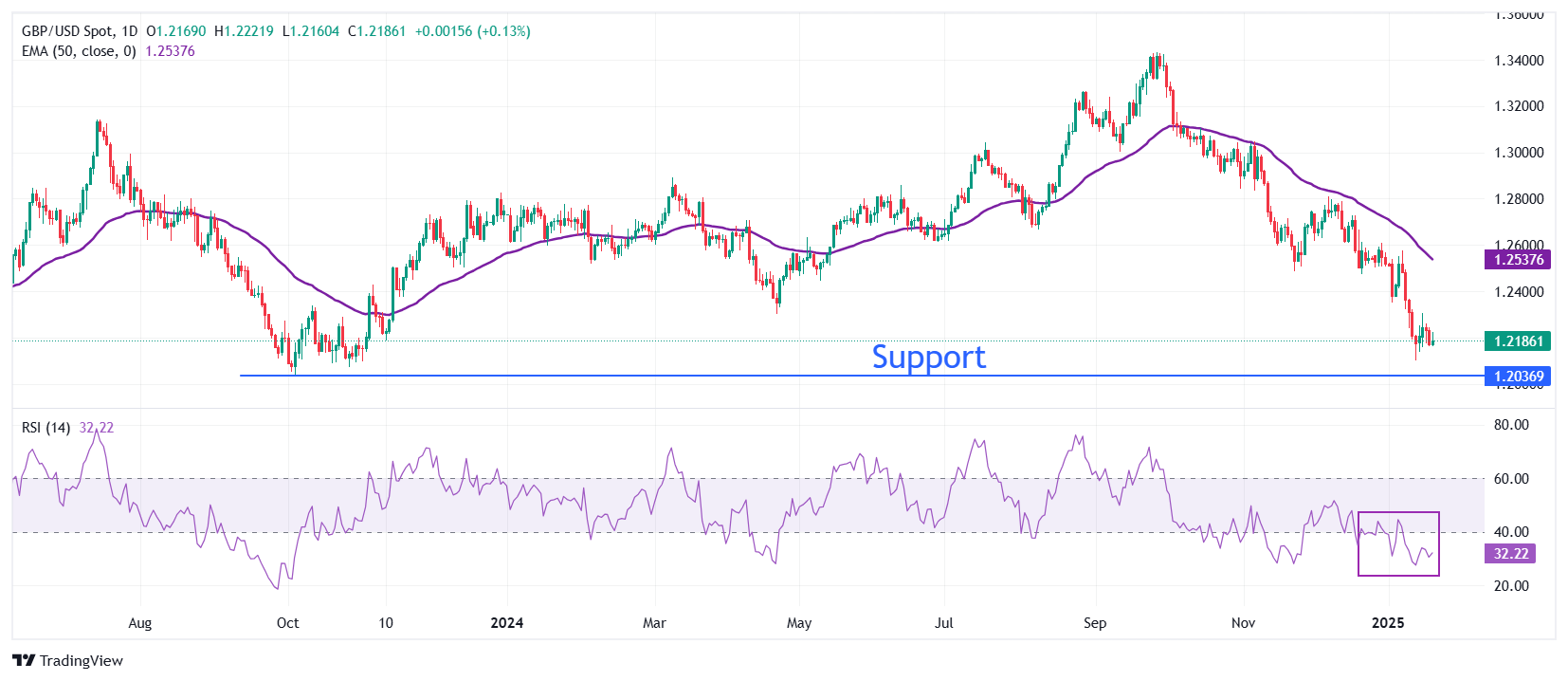Click the 2024 label on the time axis
Image resolution: width=1568 pixels, height=681 pixels.
point(506,623)
